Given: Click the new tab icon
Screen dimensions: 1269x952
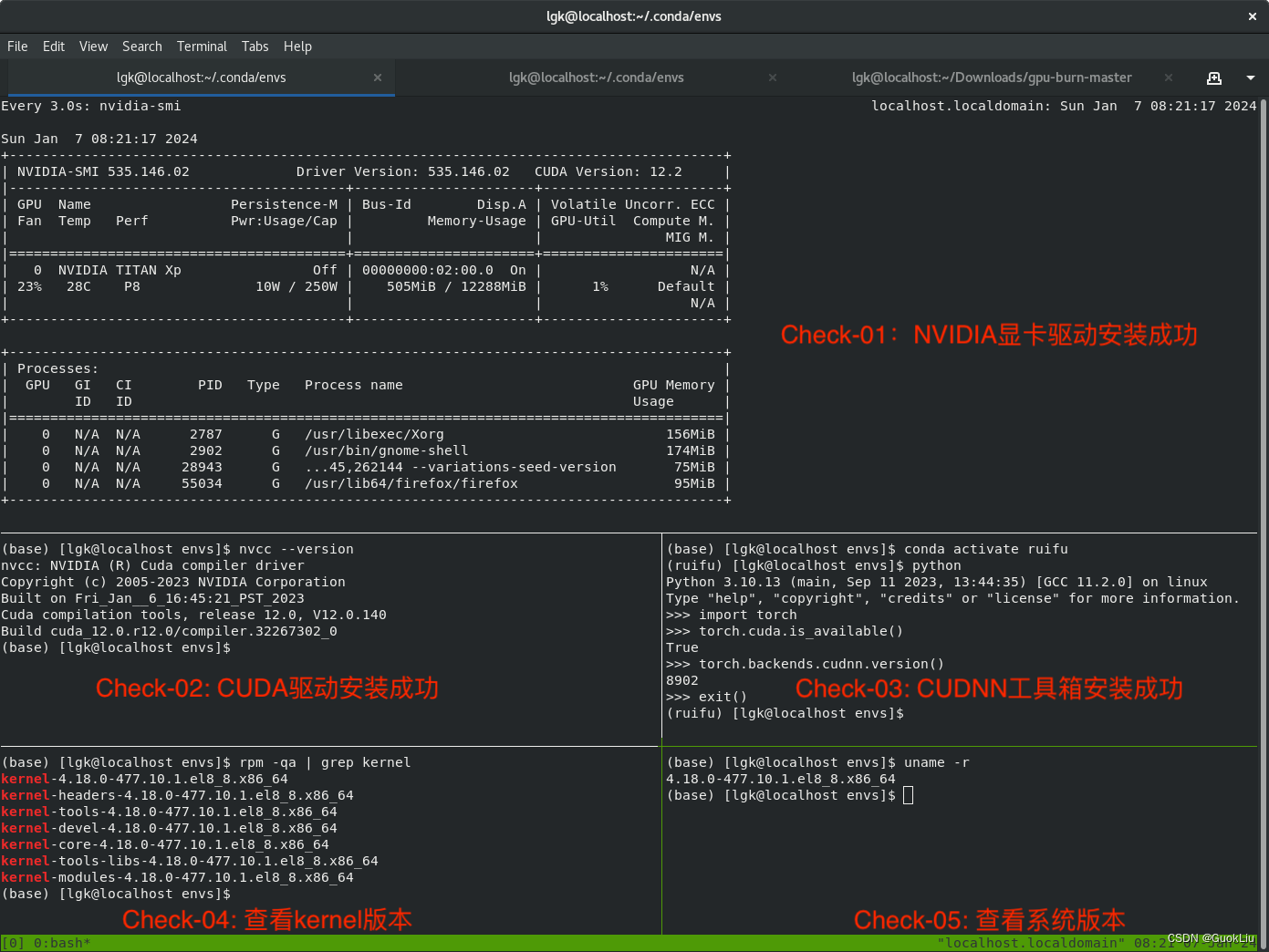Looking at the screenshot, I should tap(1214, 78).
